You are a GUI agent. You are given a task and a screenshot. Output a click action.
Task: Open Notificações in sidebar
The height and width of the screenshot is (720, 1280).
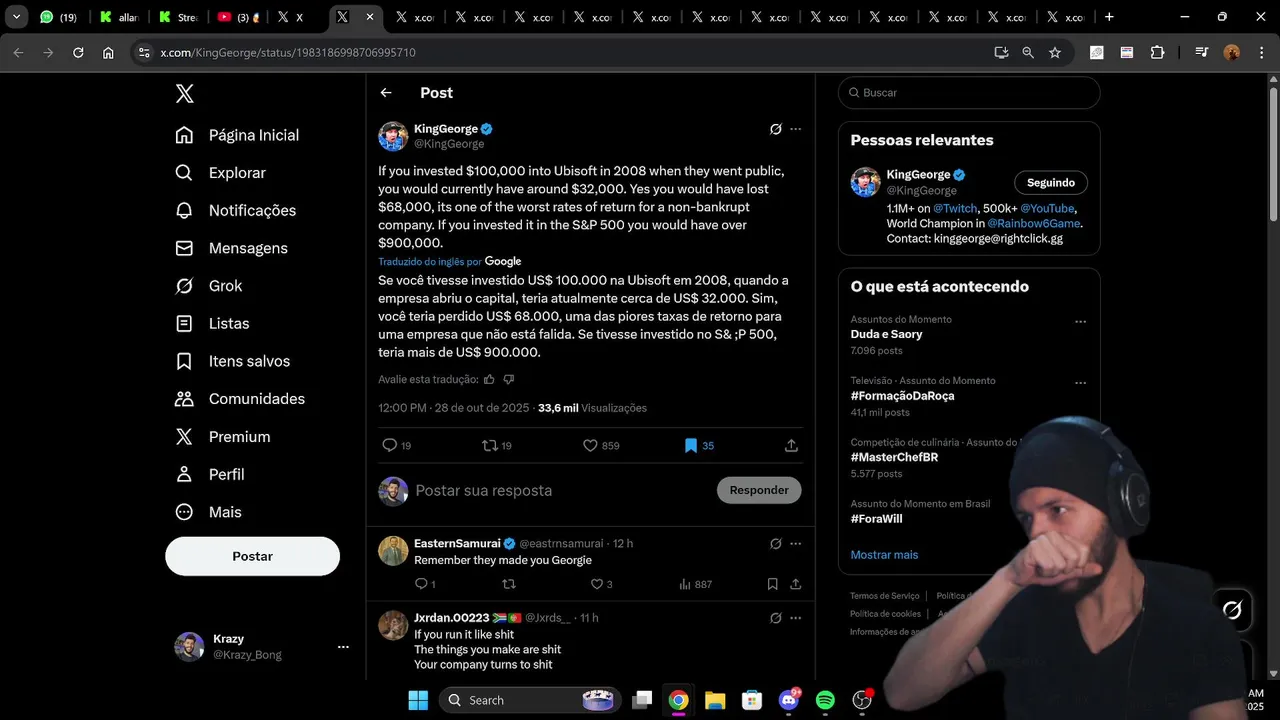(236, 210)
